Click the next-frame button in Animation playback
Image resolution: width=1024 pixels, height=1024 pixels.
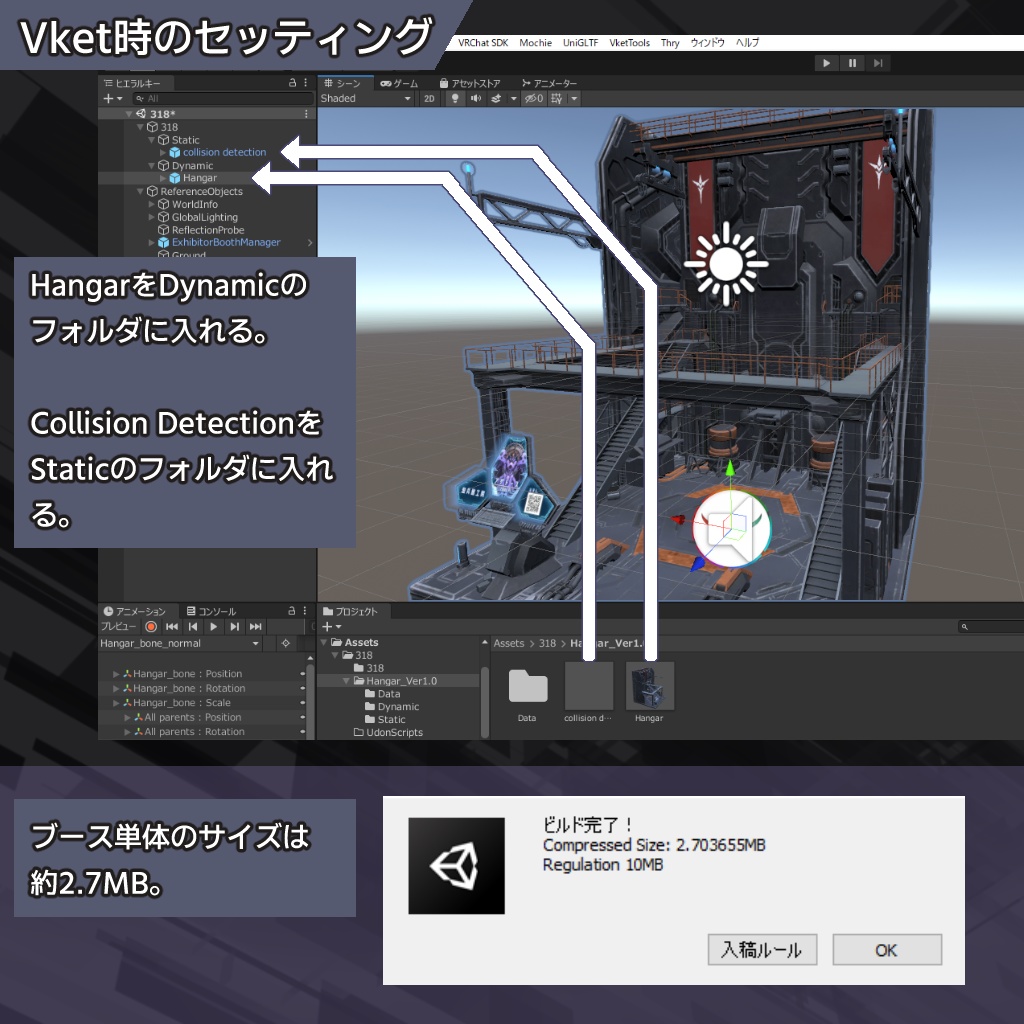tap(235, 627)
